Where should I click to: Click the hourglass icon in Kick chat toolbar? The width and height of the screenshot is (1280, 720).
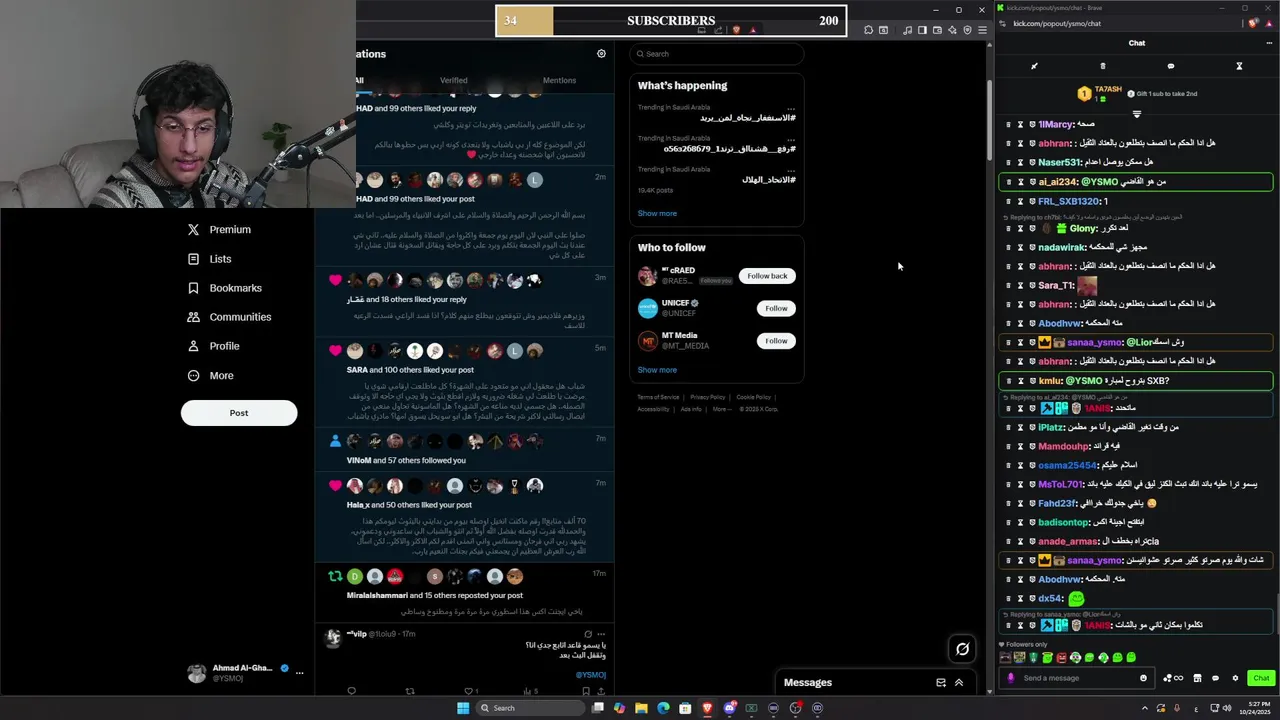click(1239, 66)
